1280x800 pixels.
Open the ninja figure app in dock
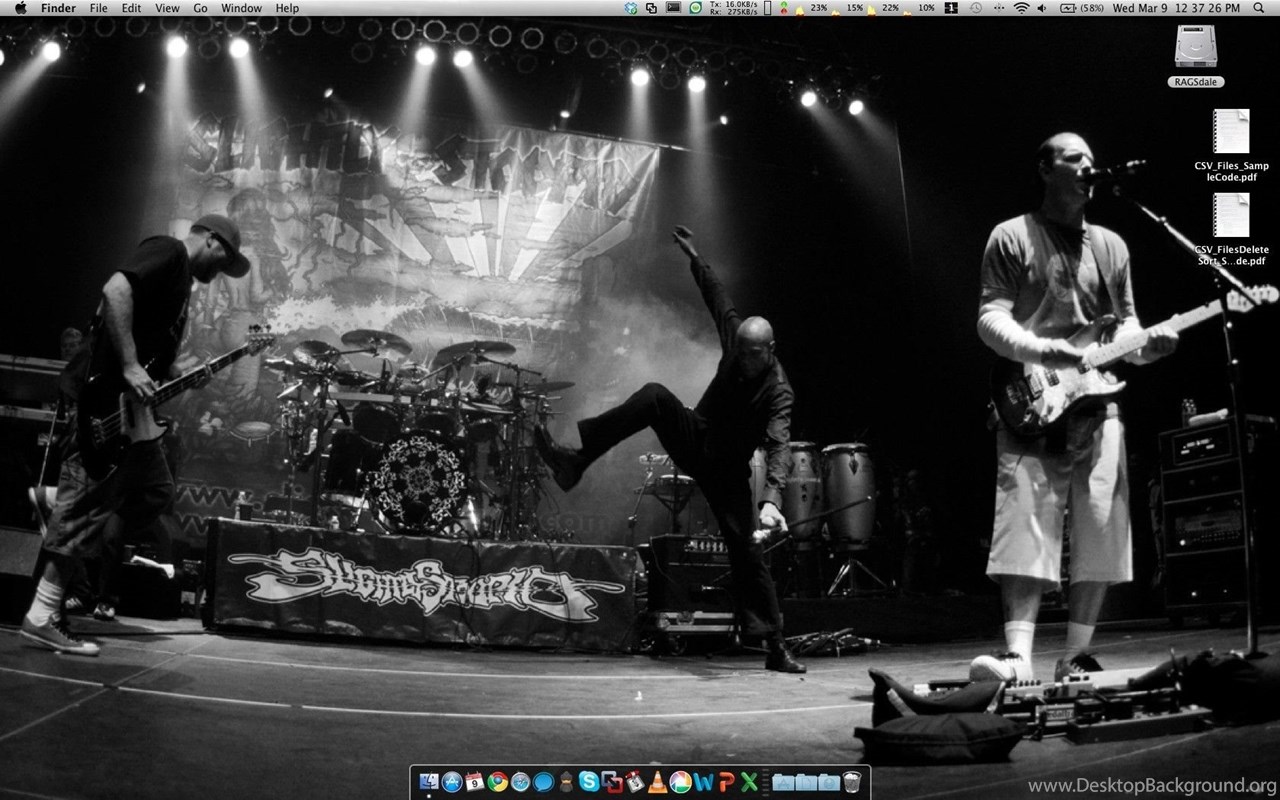click(566, 782)
